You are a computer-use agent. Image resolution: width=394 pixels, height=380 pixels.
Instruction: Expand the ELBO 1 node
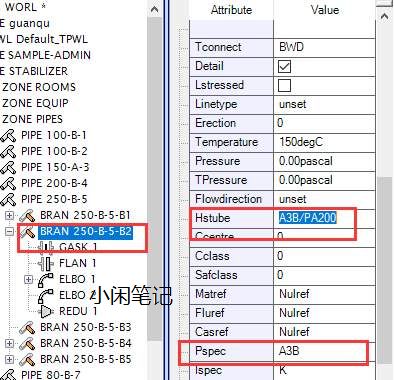tap(29, 279)
